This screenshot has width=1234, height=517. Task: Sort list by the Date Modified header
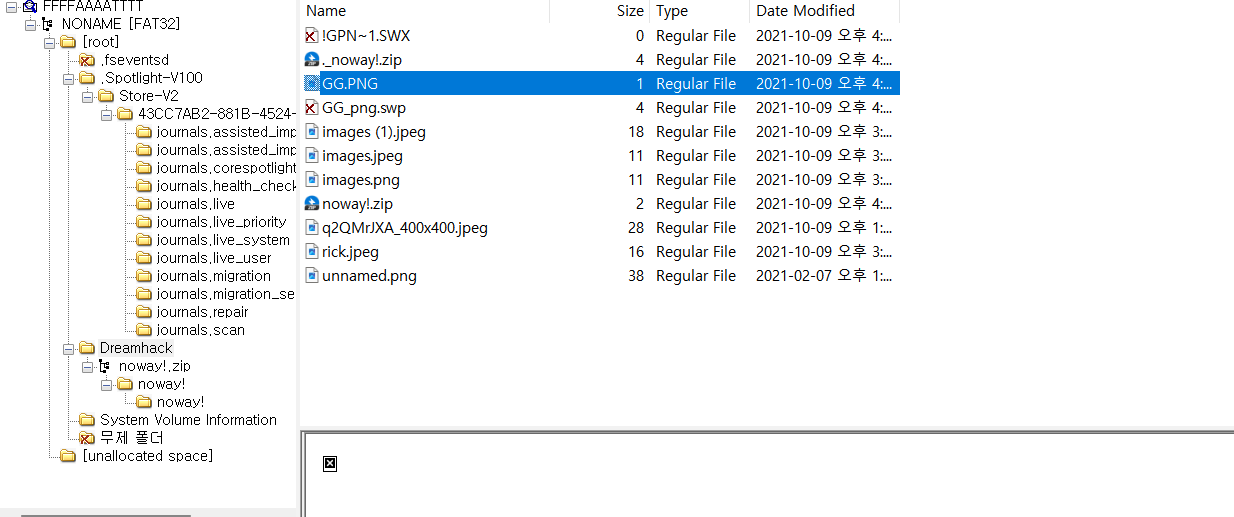824,11
